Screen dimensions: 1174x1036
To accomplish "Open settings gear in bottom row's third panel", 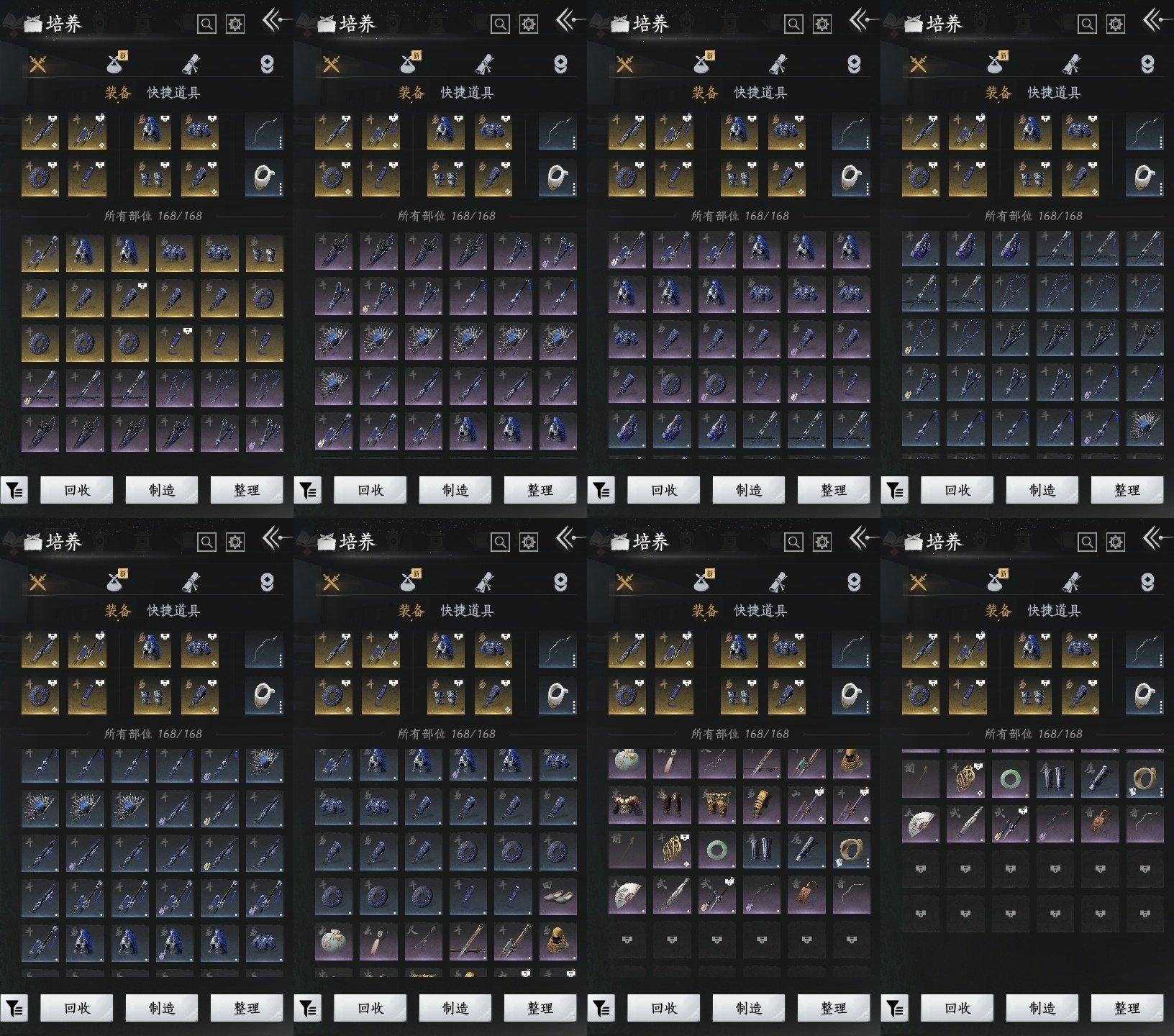I will pyautogui.click(x=822, y=542).
